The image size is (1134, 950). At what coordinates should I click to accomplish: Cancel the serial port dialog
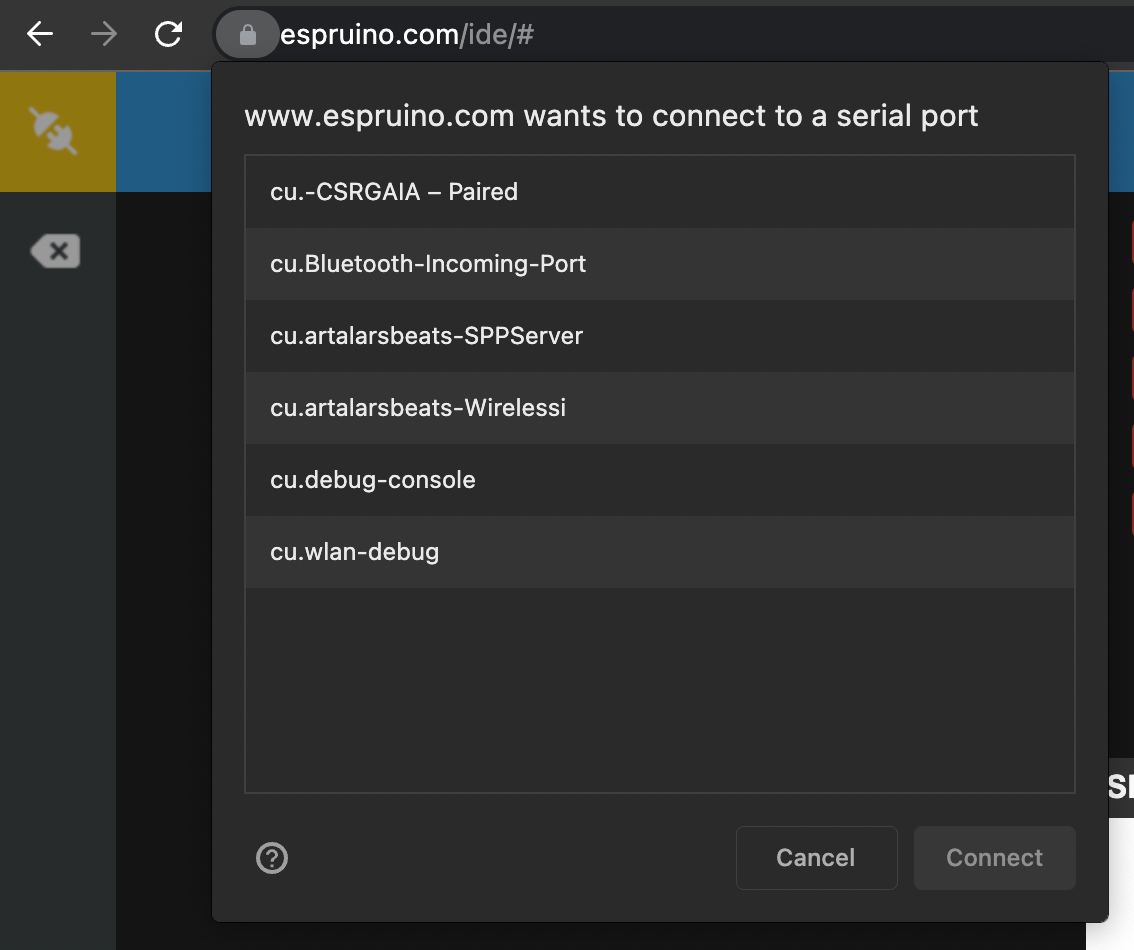click(x=816, y=858)
